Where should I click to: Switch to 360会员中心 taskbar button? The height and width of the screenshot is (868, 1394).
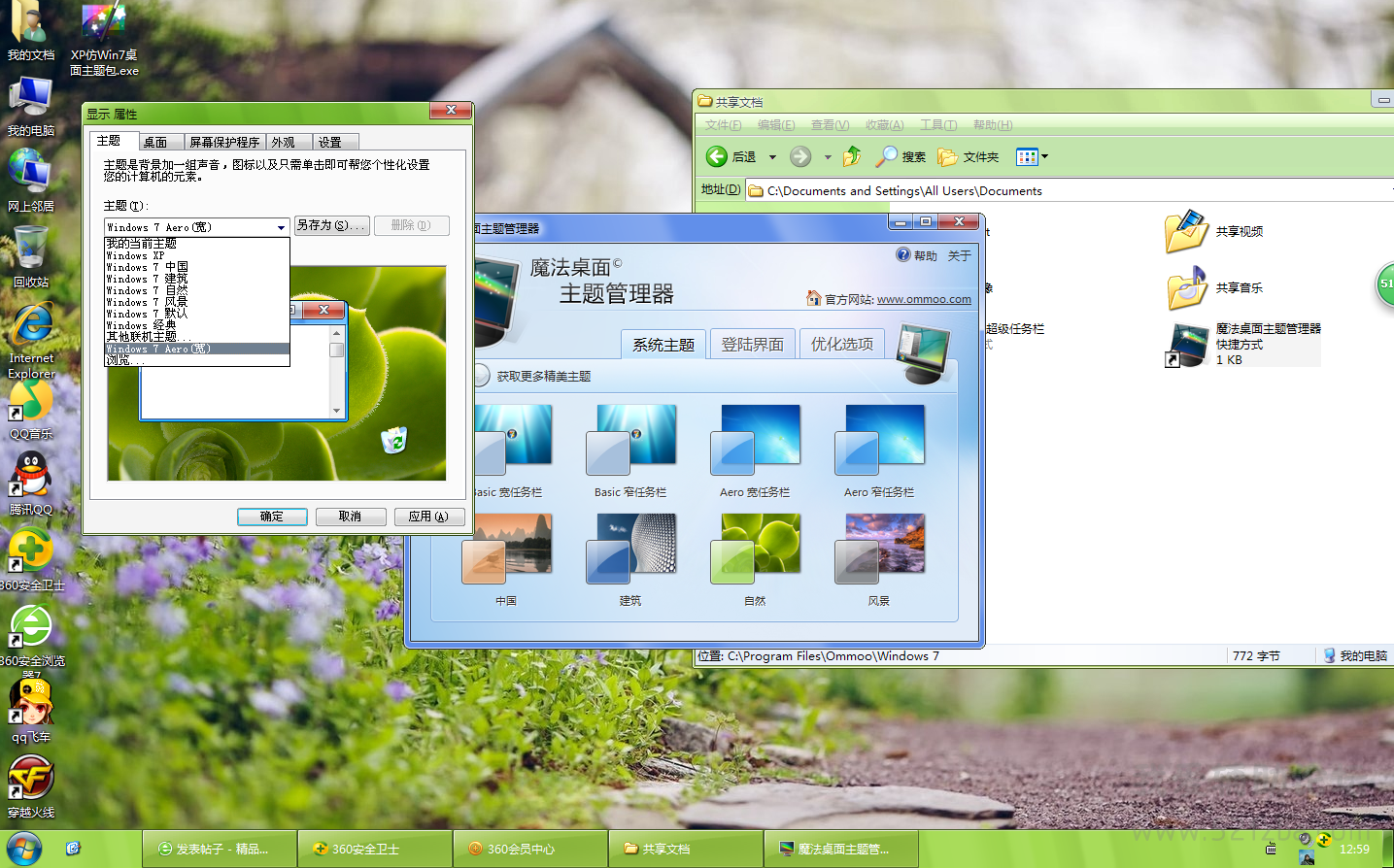click(529, 849)
